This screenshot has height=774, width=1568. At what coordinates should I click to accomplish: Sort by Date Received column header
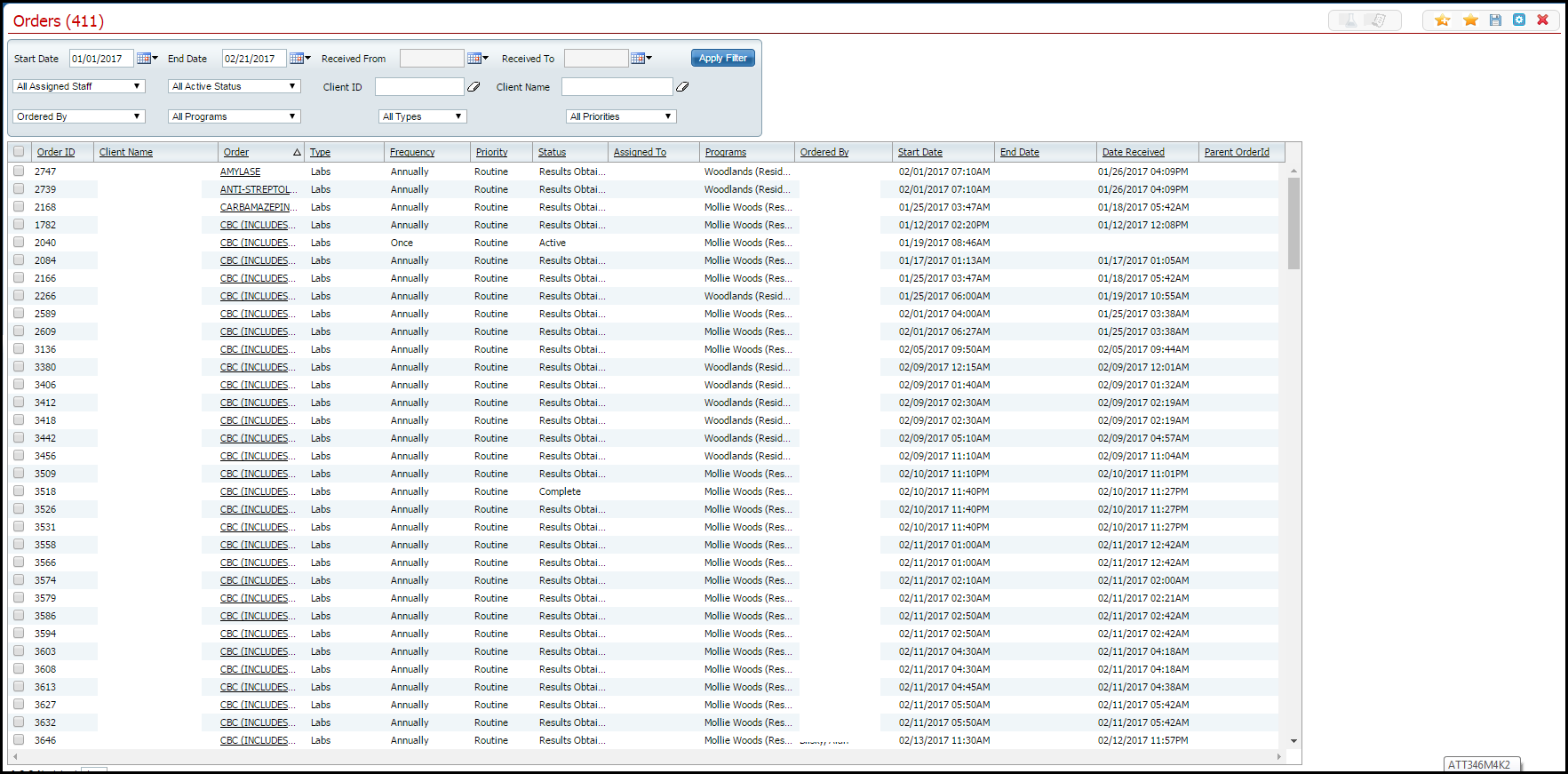[1133, 152]
